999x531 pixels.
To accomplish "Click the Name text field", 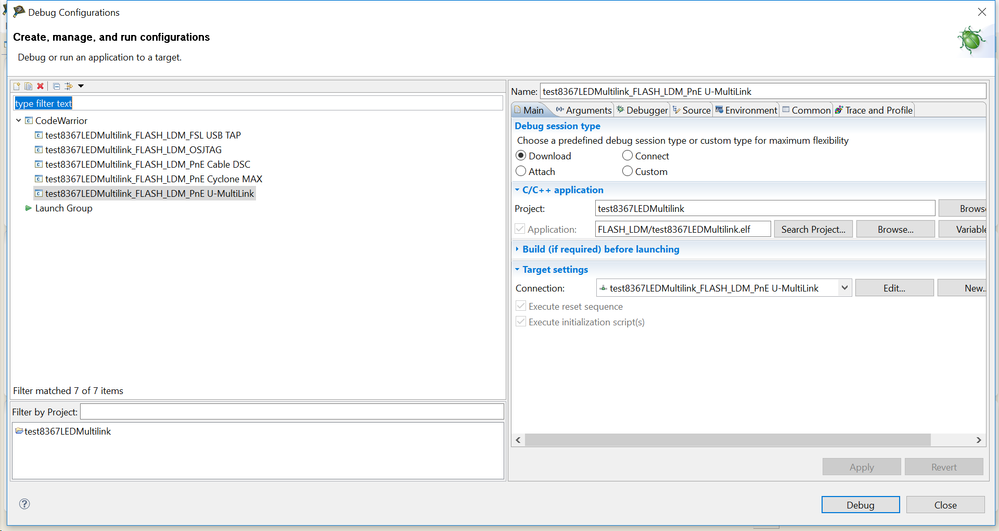I will coord(763,91).
